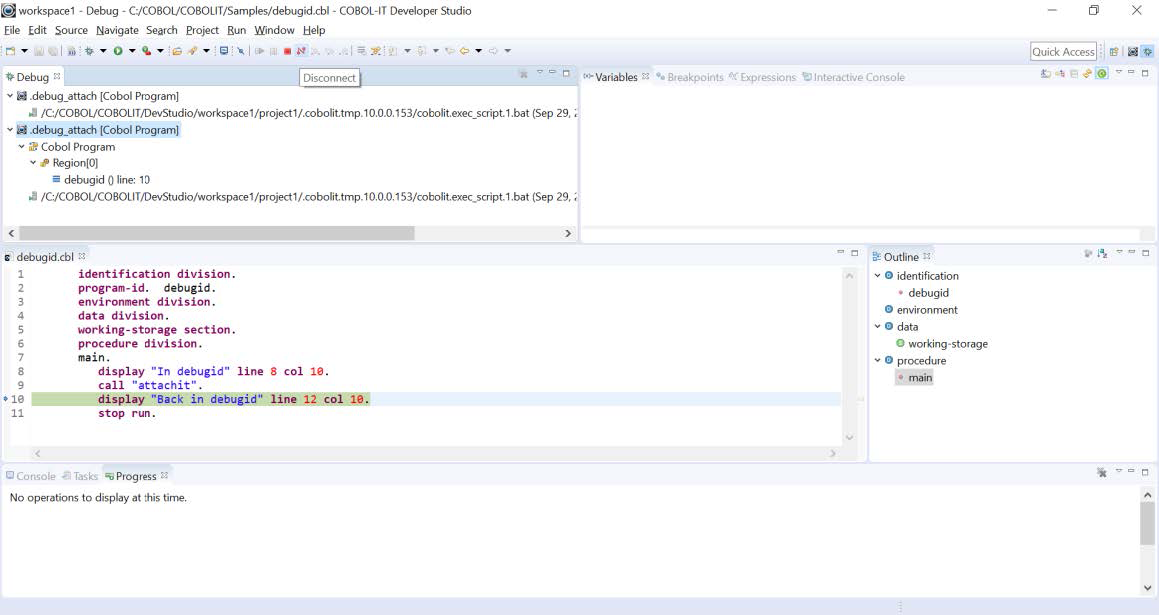Click the Terminate icon in the toolbar
Screen dimensions: 1159x615
pyautogui.click(x=287, y=50)
